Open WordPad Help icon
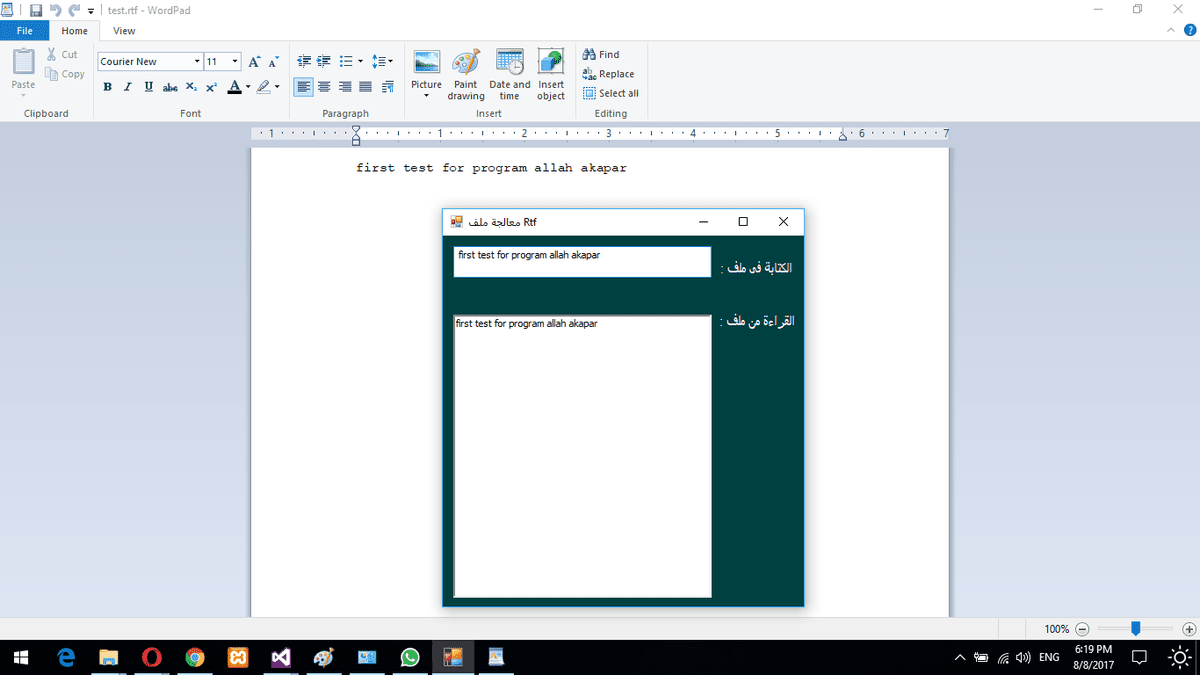 coord(1188,31)
